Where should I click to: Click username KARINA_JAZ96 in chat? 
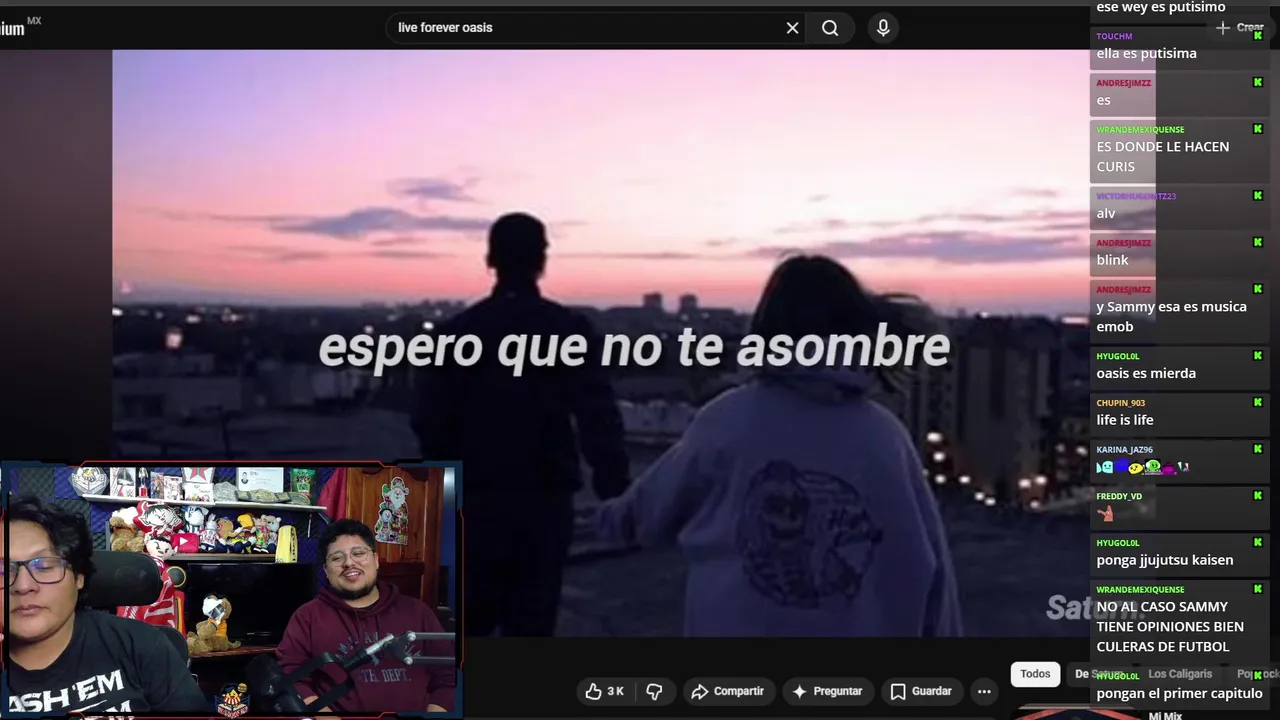point(1125,450)
